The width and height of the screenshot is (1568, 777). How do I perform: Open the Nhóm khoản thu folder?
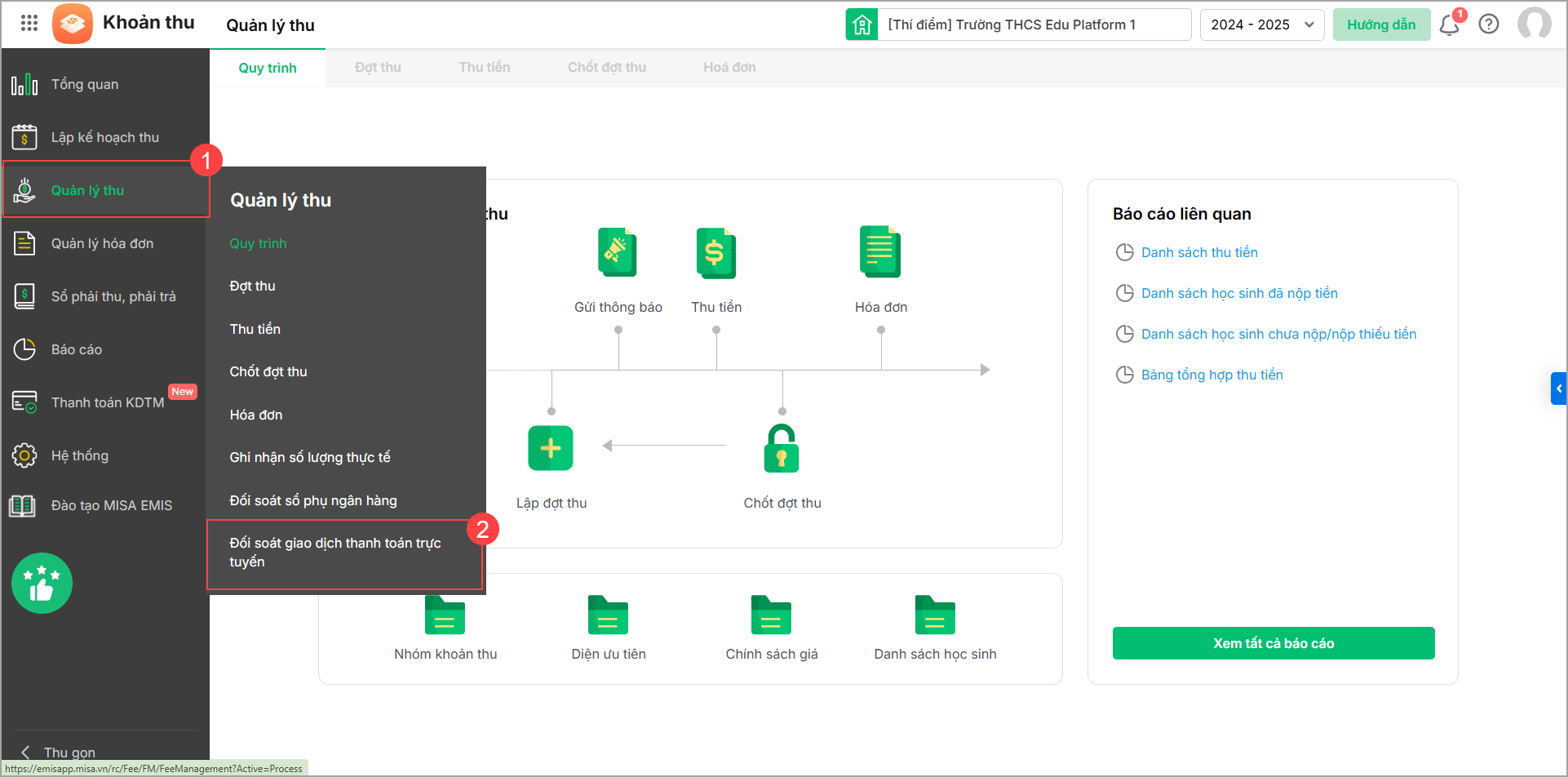click(x=445, y=615)
